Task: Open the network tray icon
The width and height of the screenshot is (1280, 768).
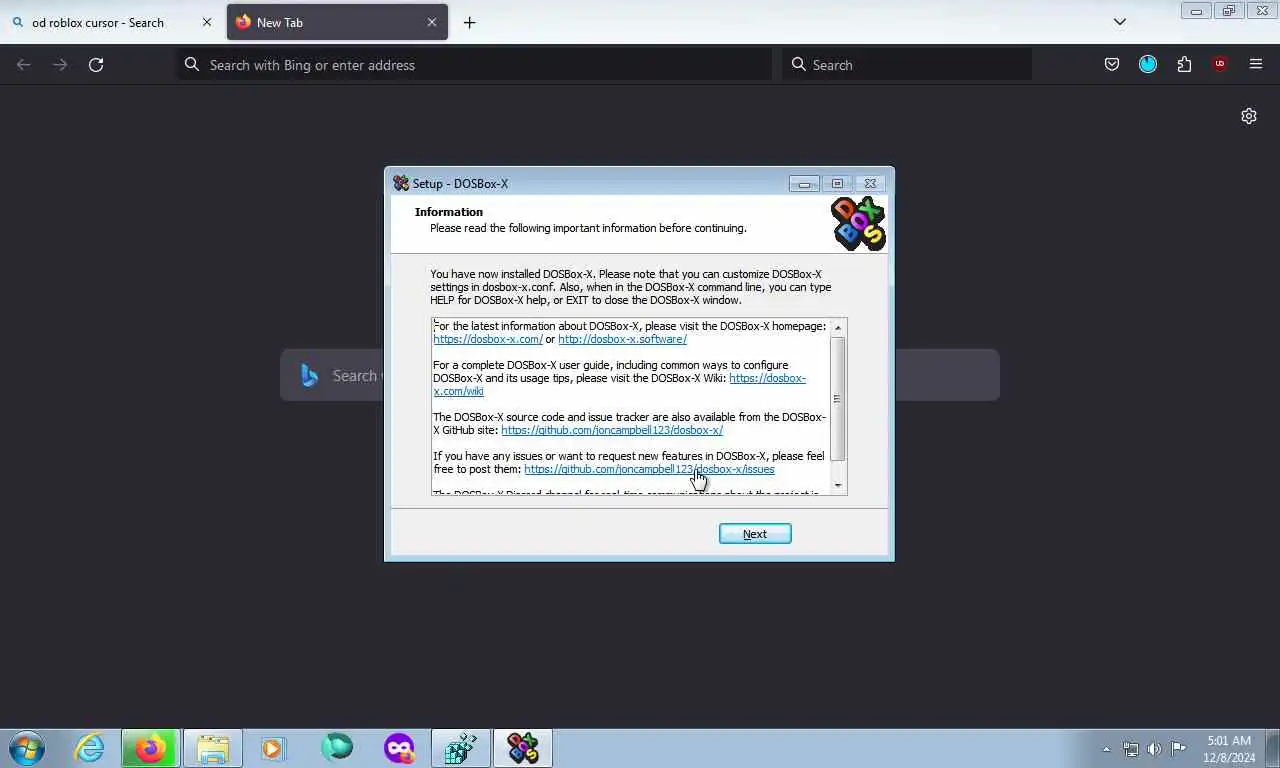Action: click(x=1131, y=749)
